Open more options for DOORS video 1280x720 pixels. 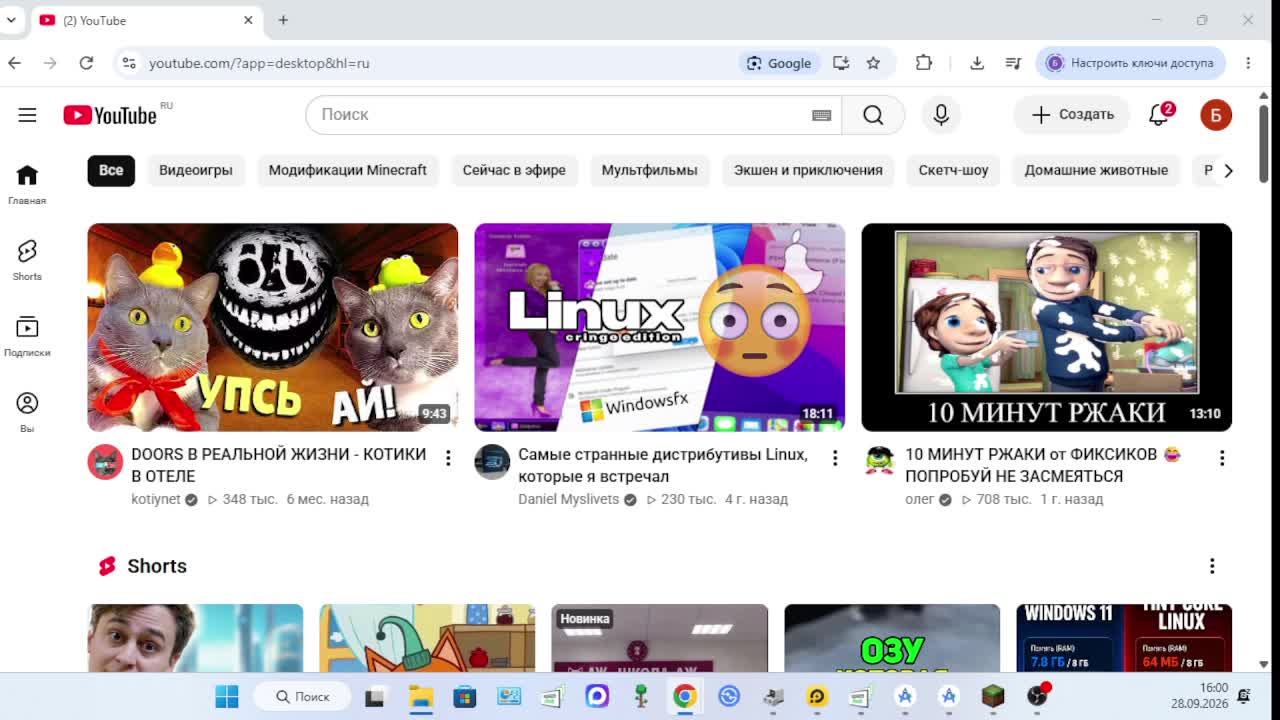pos(448,458)
